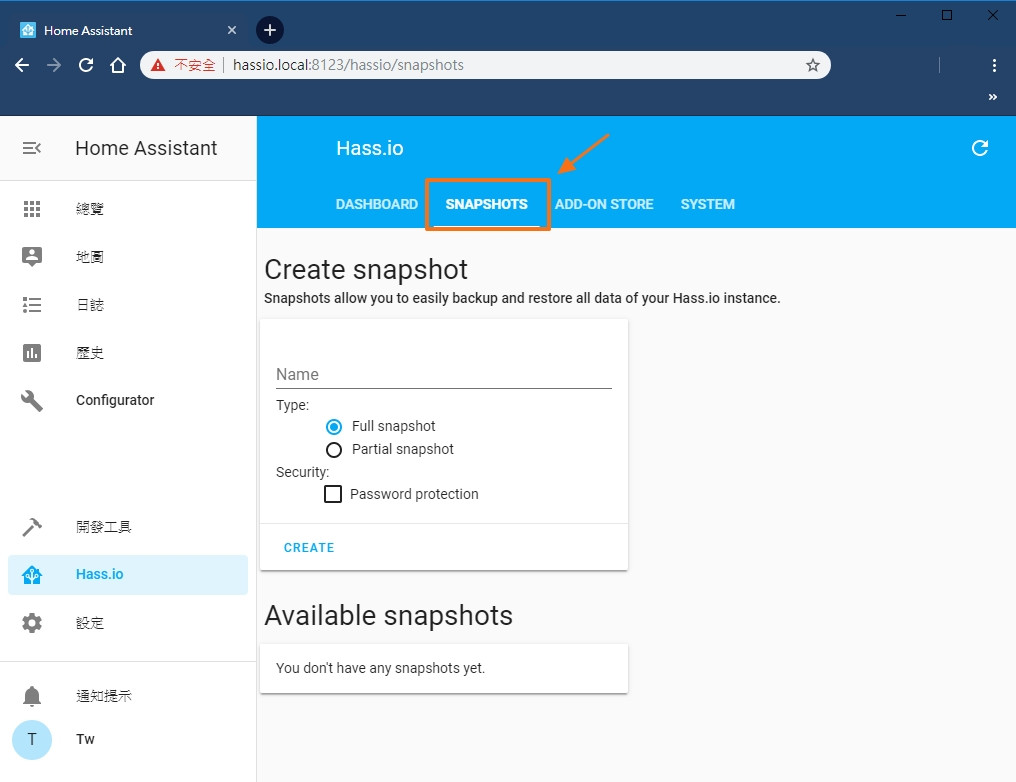Click the 通知提示 sidebar label

pyautogui.click(x=104, y=696)
